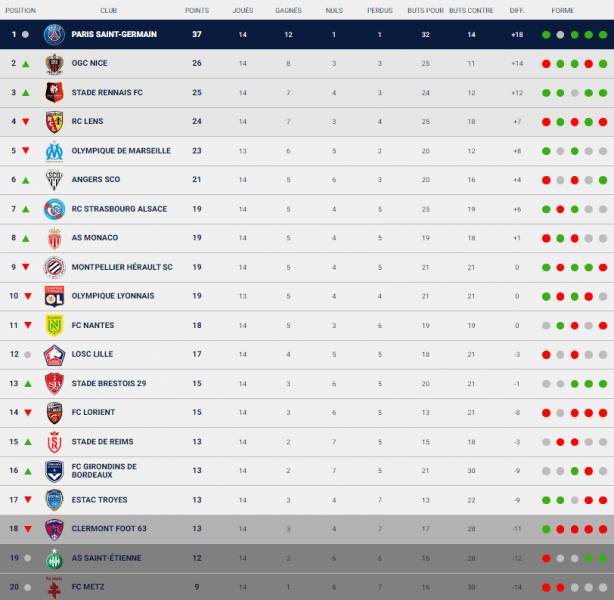This screenshot has height=600, width=614.
Task: Click the LOSC Lille club logo
Action: (54, 354)
